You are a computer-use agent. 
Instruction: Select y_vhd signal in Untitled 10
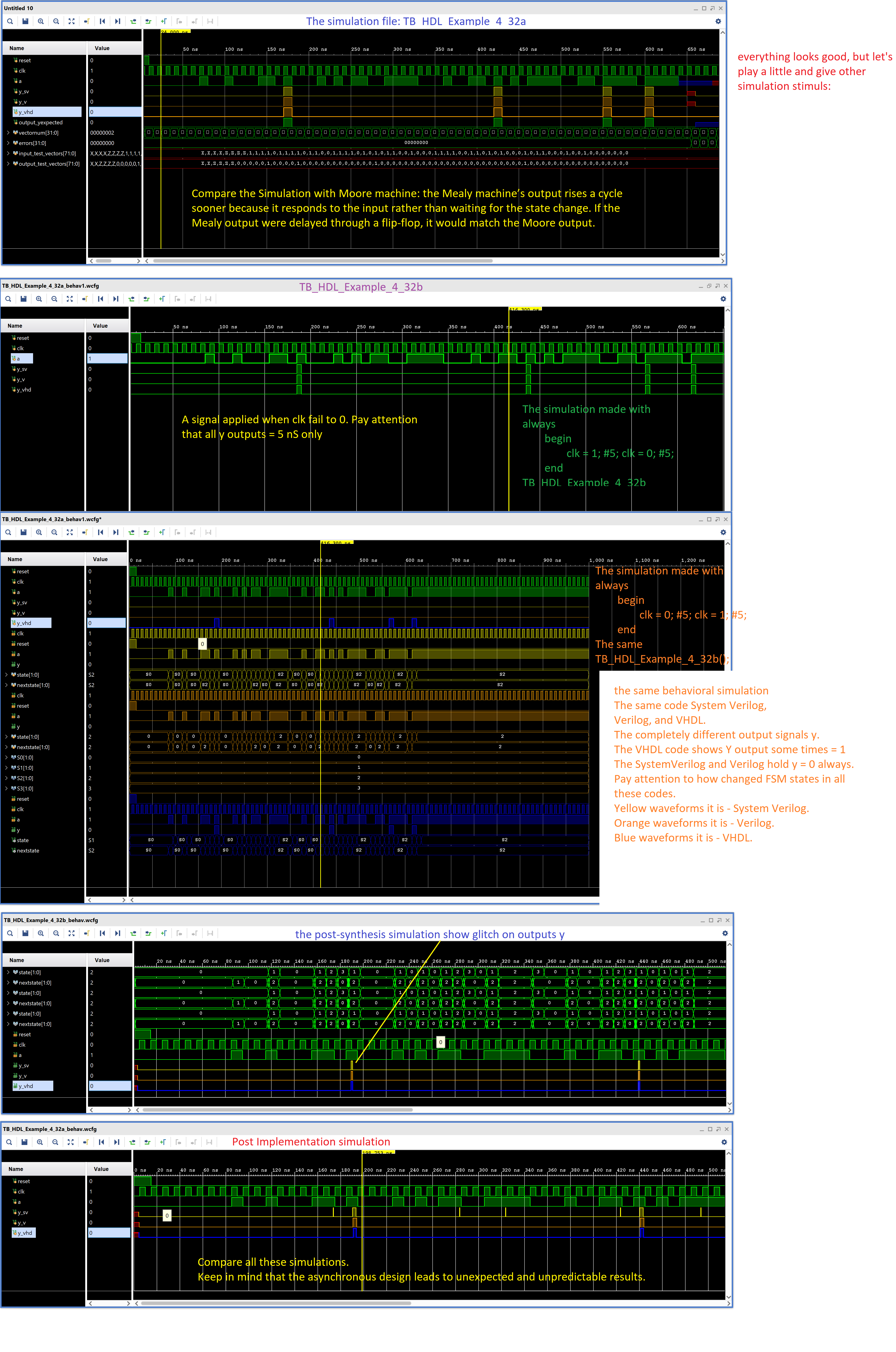[26, 112]
